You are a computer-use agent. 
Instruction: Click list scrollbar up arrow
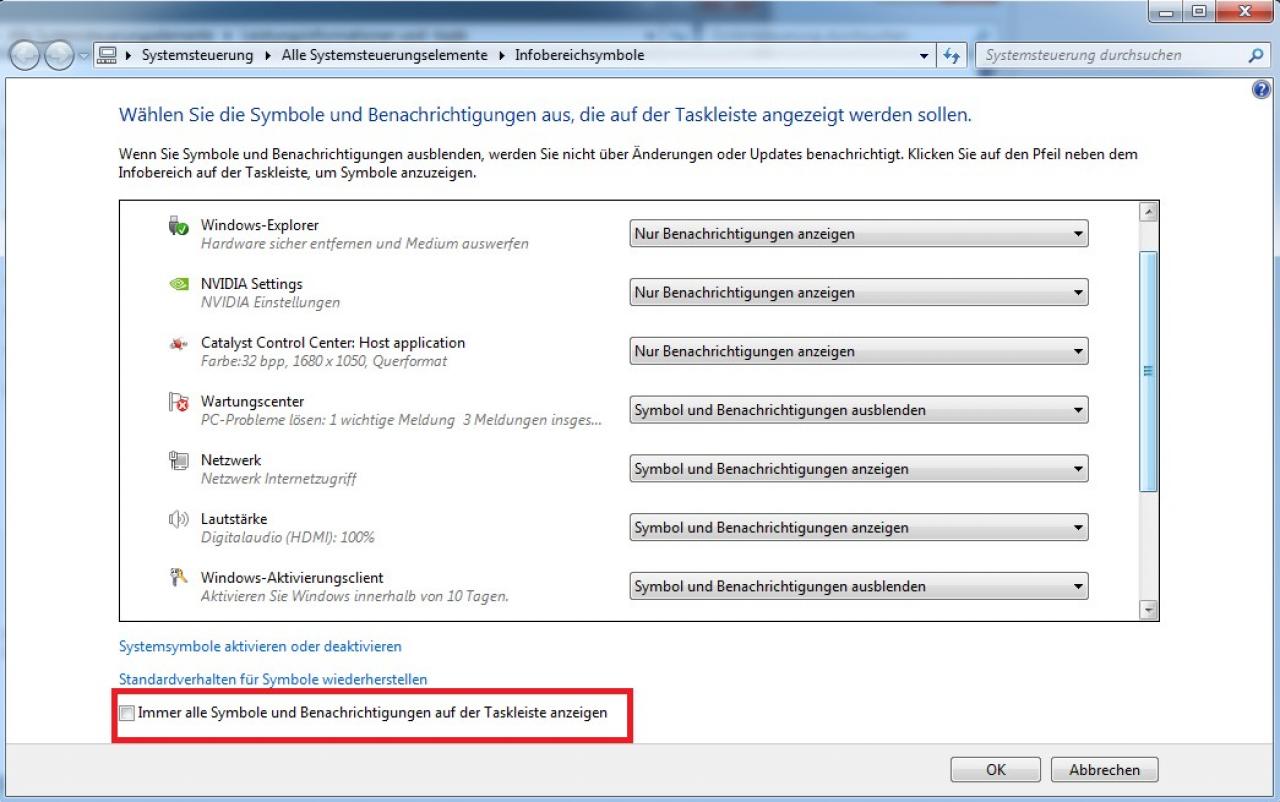[x=1149, y=212]
